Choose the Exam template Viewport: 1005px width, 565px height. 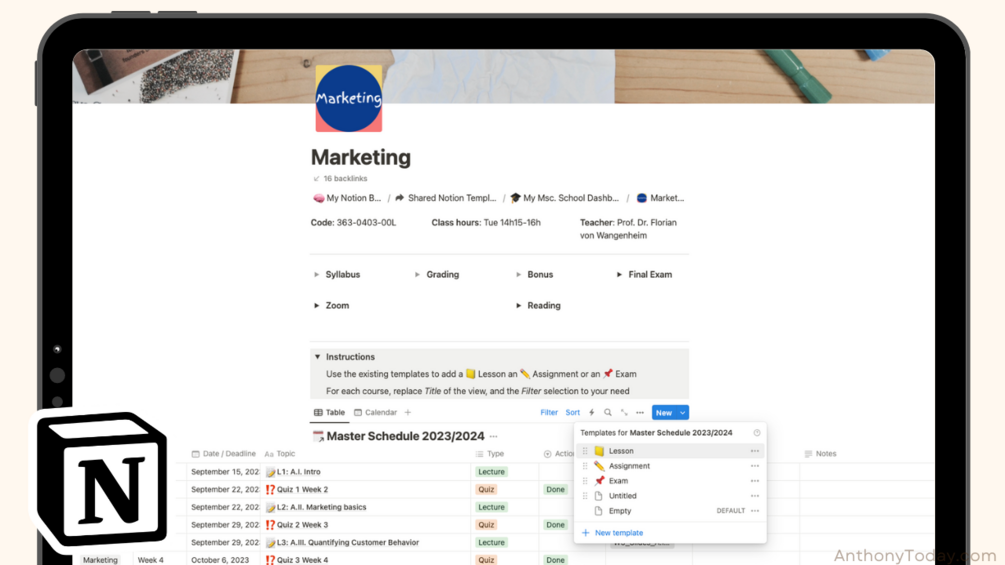click(x=670, y=480)
